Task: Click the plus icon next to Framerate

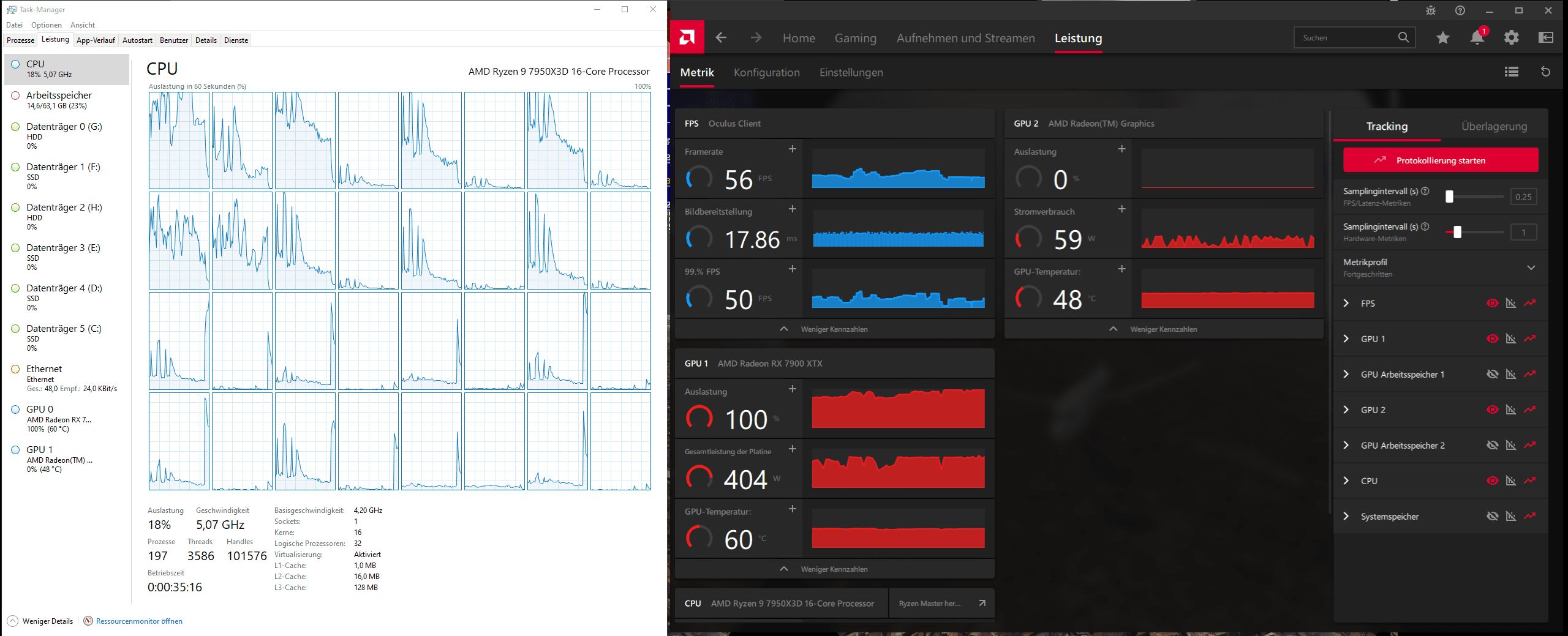Action: (793, 149)
